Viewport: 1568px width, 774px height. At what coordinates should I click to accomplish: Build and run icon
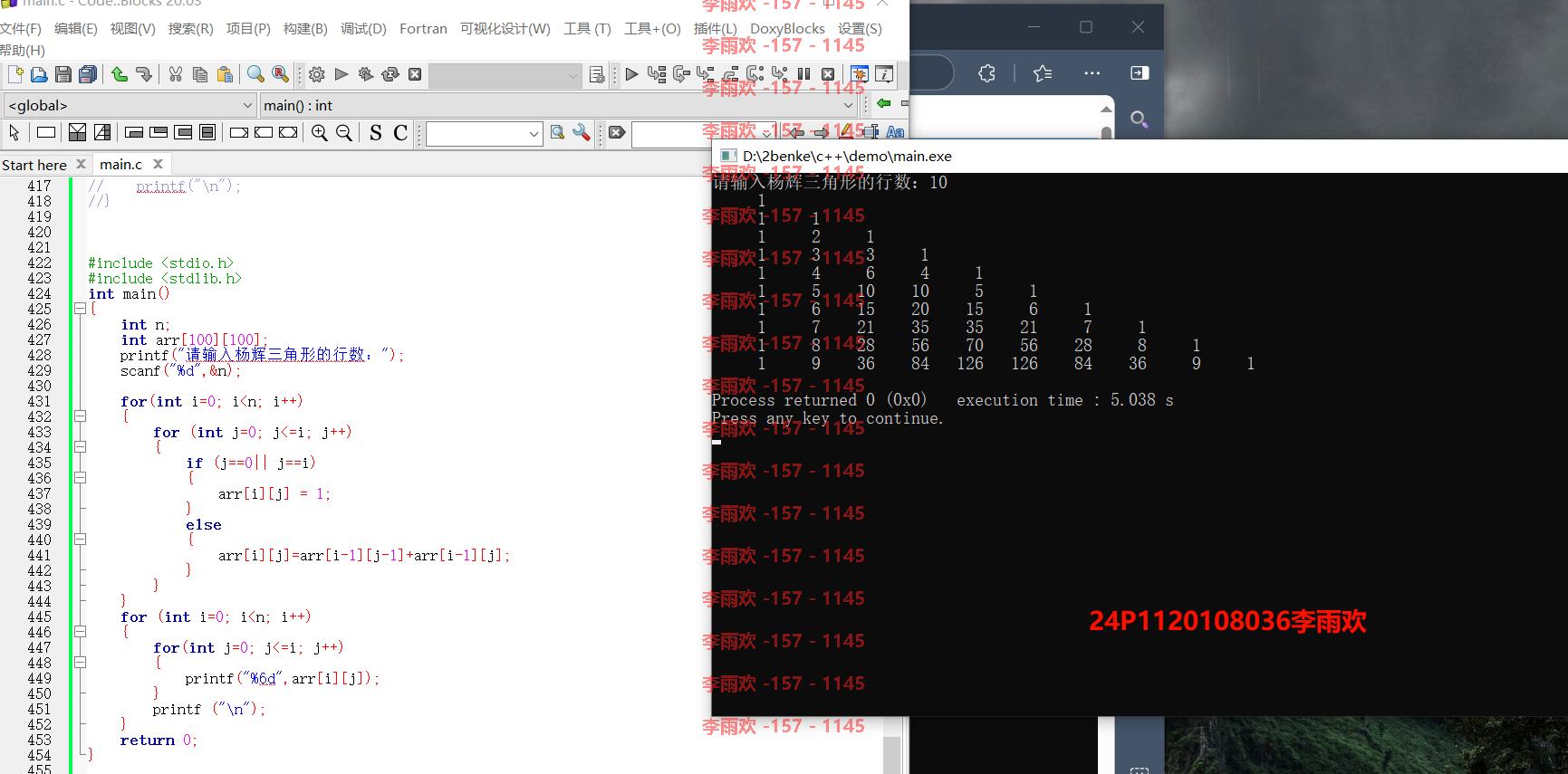(366, 74)
